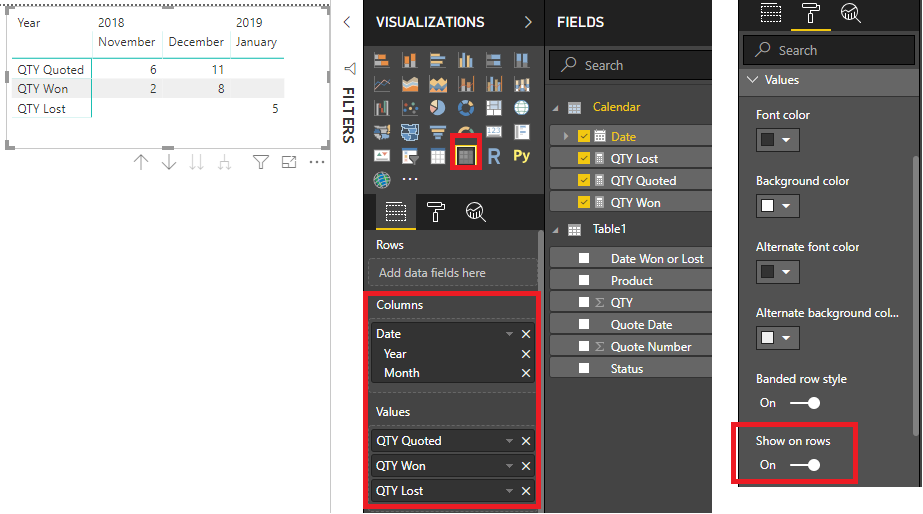
Task: Select the line chart visual
Action: coord(381,84)
